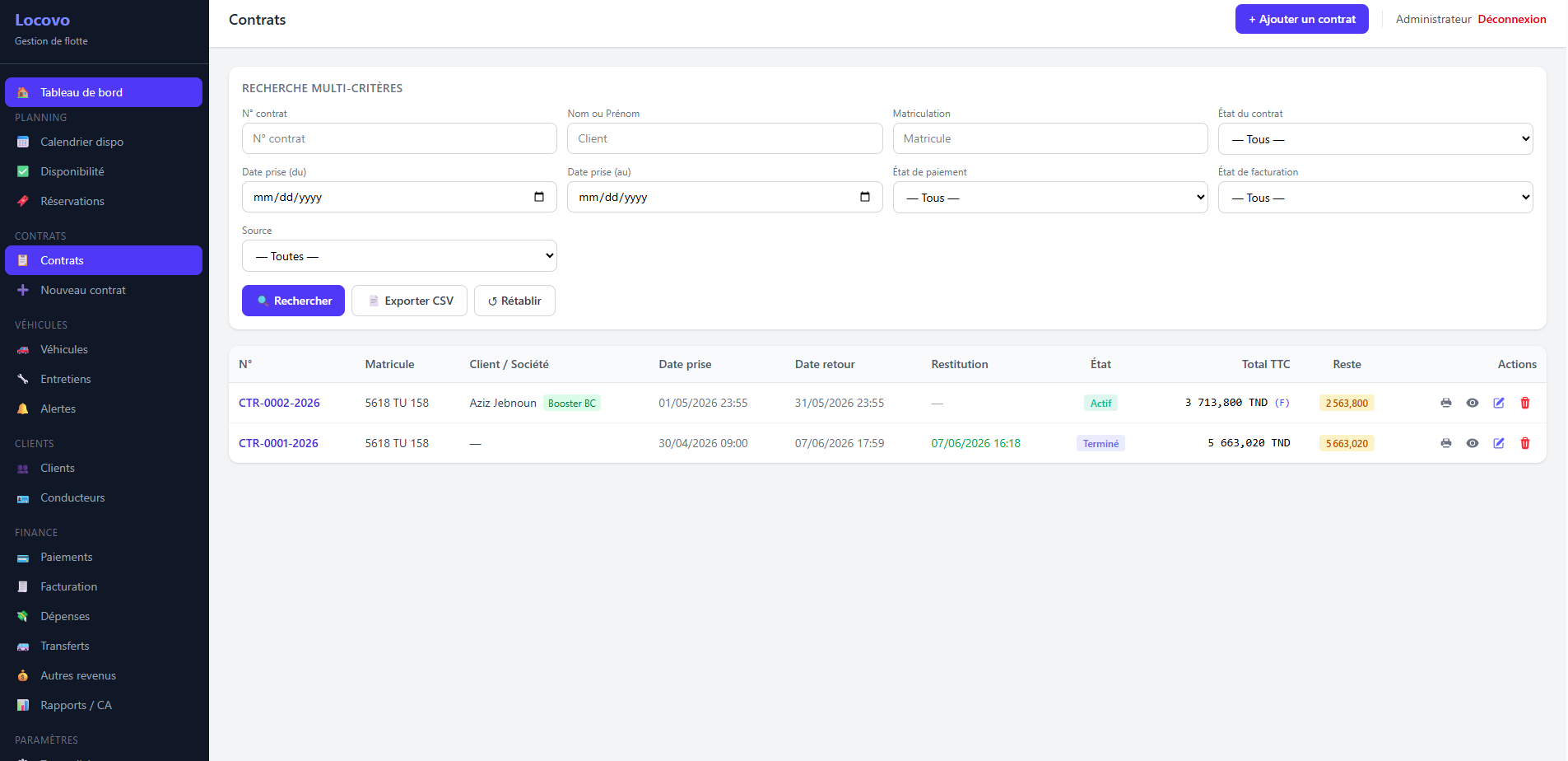Click the Date prise (au) date field

(x=724, y=197)
